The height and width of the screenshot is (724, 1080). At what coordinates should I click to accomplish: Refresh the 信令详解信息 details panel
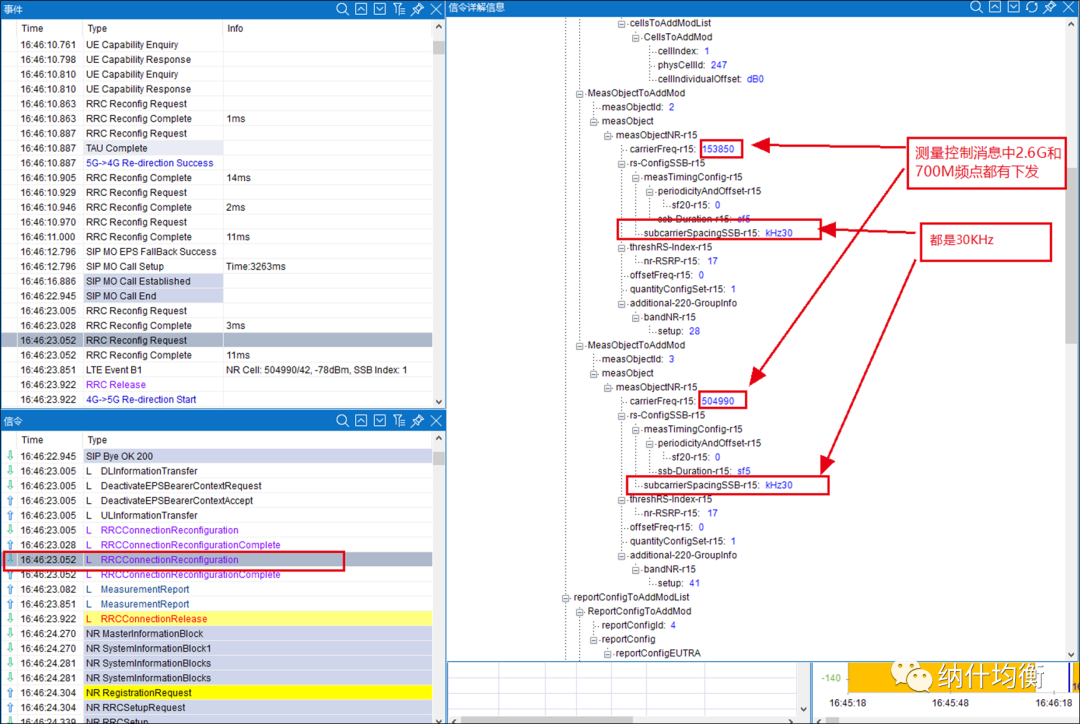pyautogui.click(x=1032, y=7)
